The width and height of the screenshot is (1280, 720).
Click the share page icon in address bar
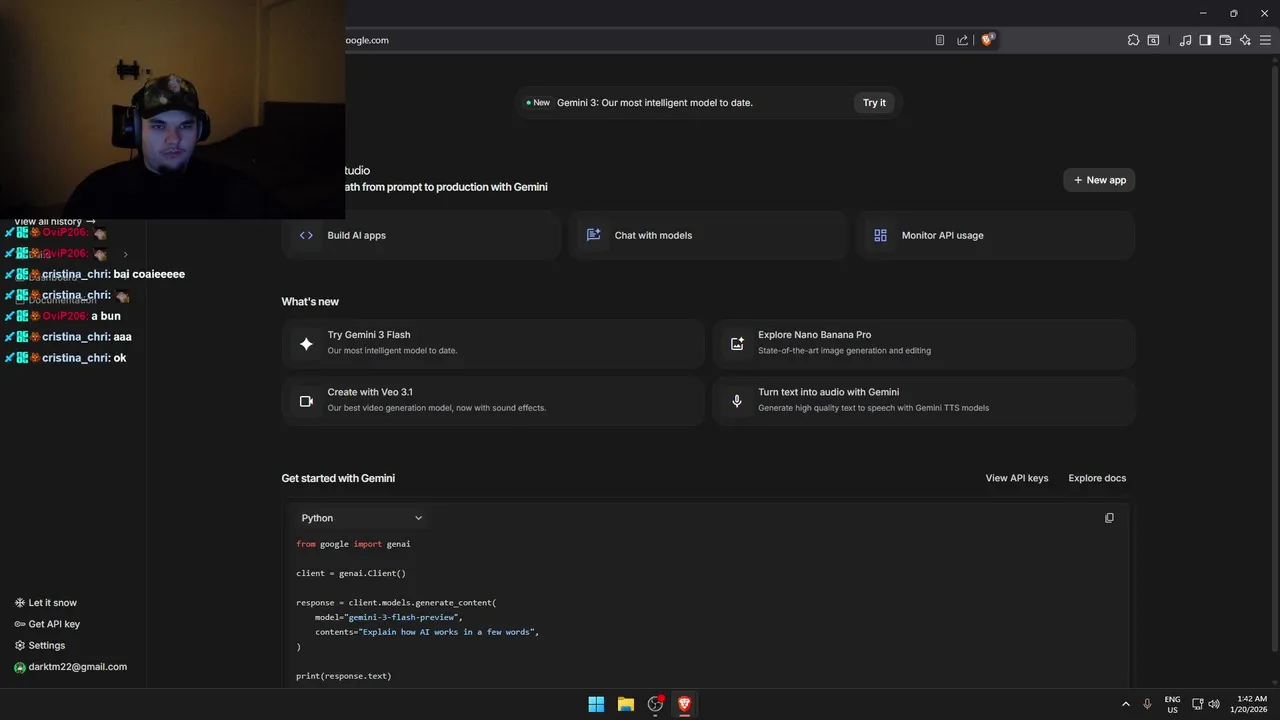(962, 40)
